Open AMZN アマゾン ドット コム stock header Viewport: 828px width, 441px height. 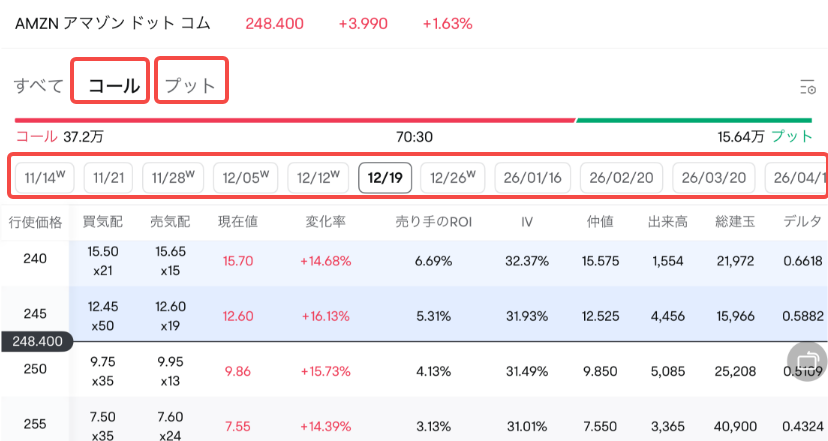point(112,23)
